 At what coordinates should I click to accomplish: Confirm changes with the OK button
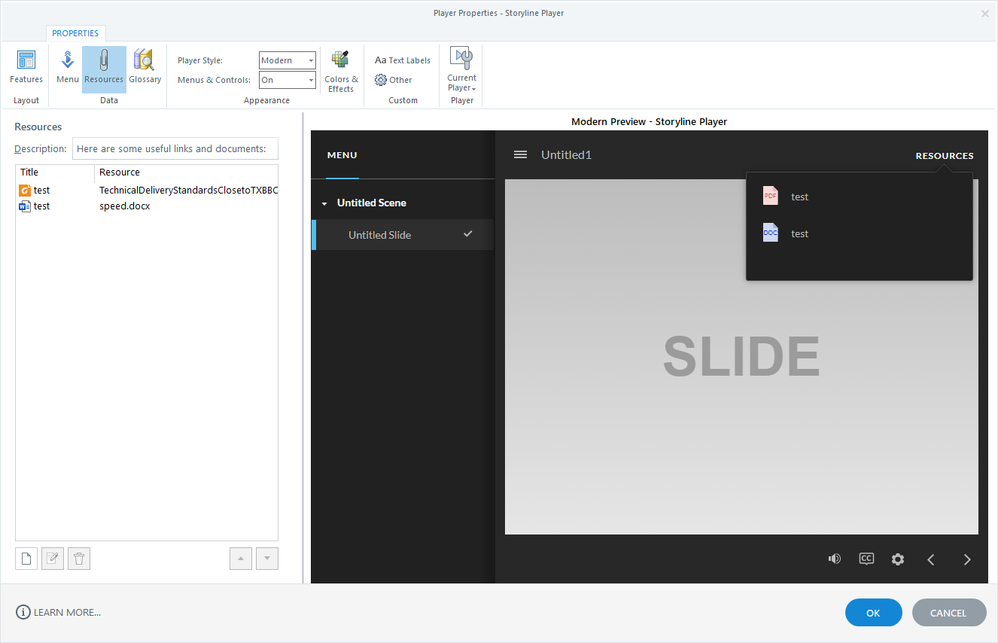873,612
